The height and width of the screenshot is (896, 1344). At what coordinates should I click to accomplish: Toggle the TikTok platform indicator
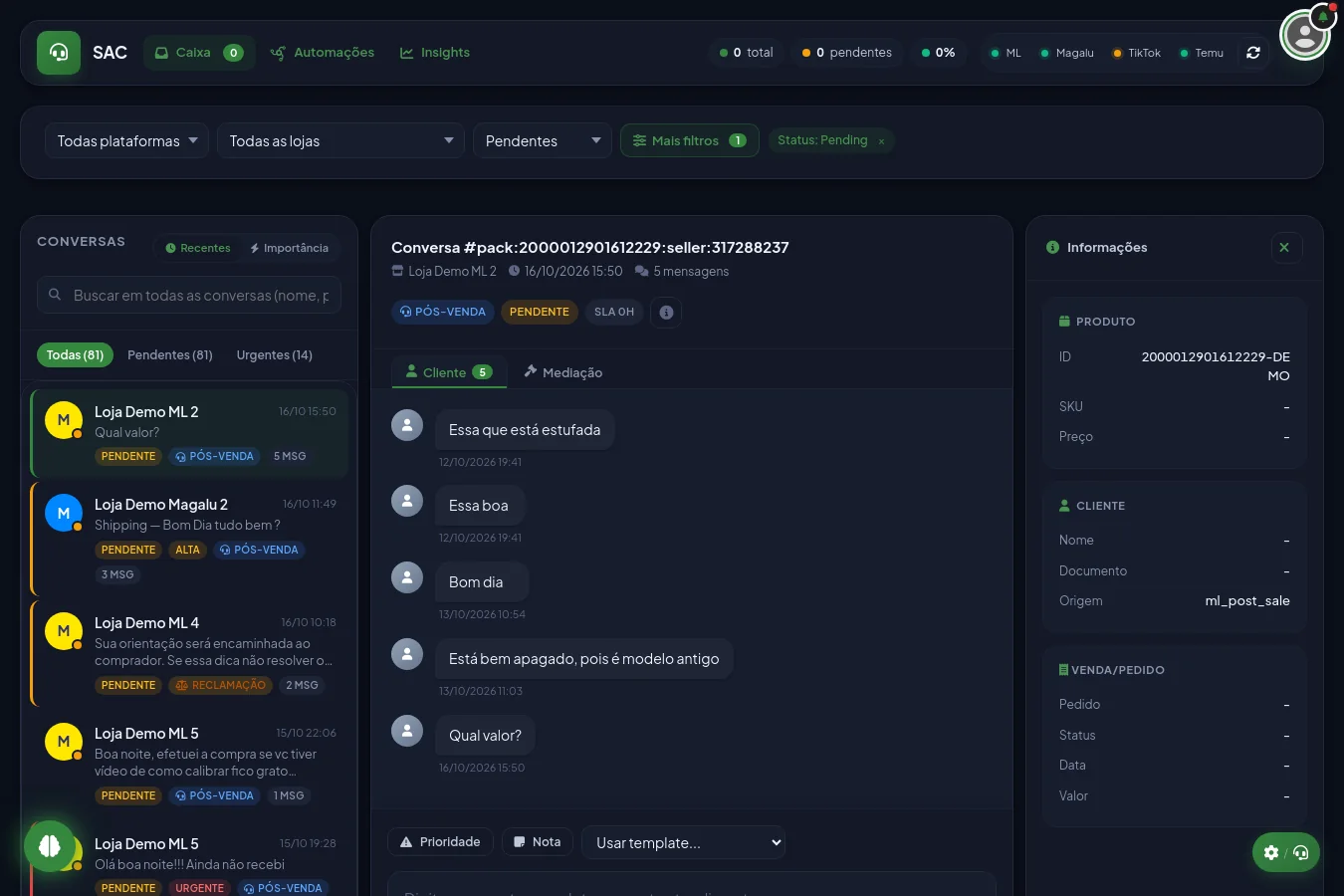(1137, 53)
